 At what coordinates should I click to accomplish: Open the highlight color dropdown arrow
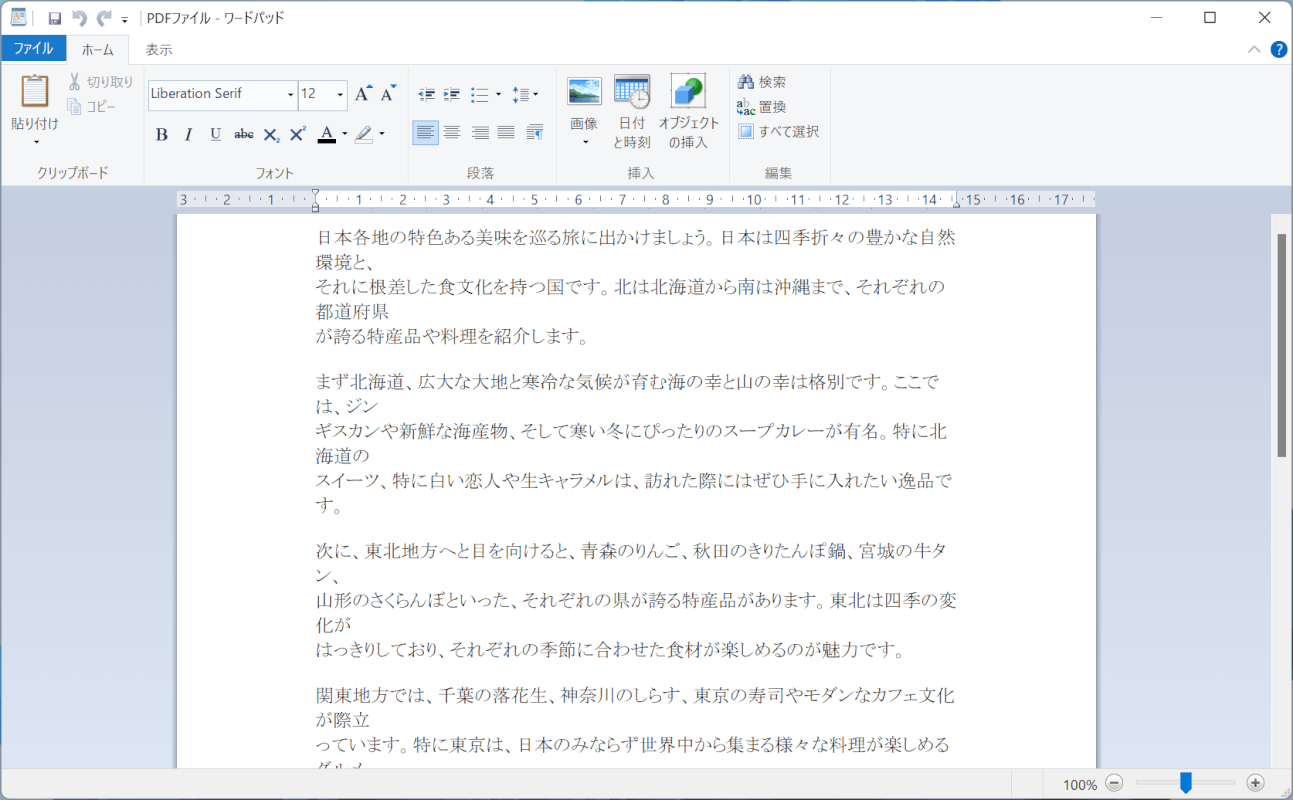pyautogui.click(x=382, y=134)
